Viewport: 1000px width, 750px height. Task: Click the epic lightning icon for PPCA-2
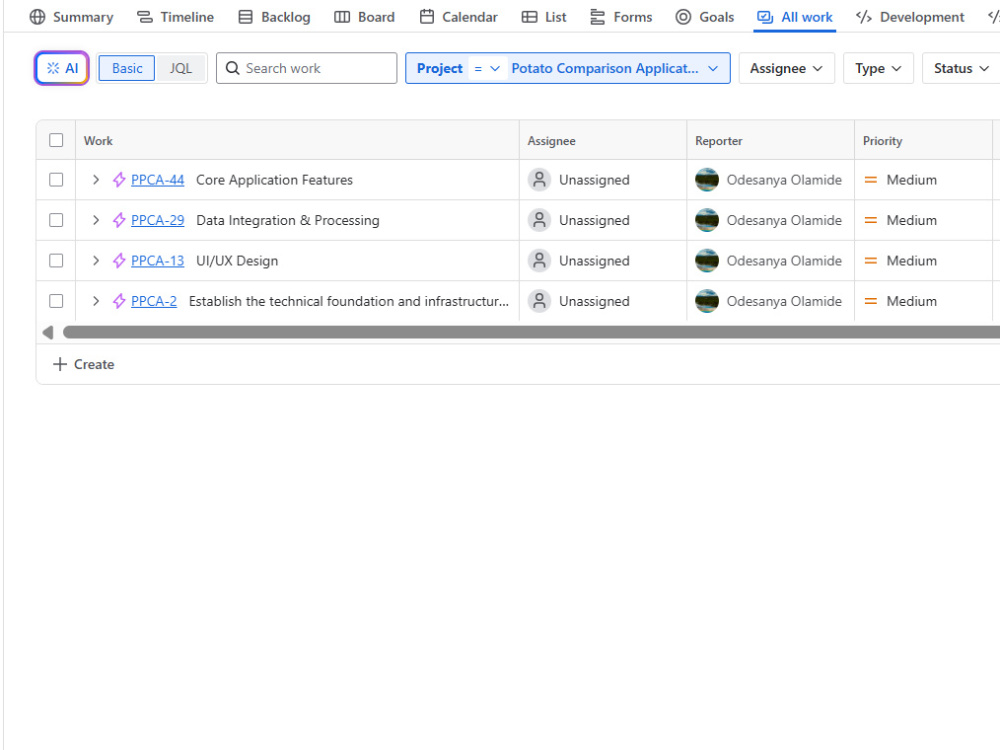(119, 301)
